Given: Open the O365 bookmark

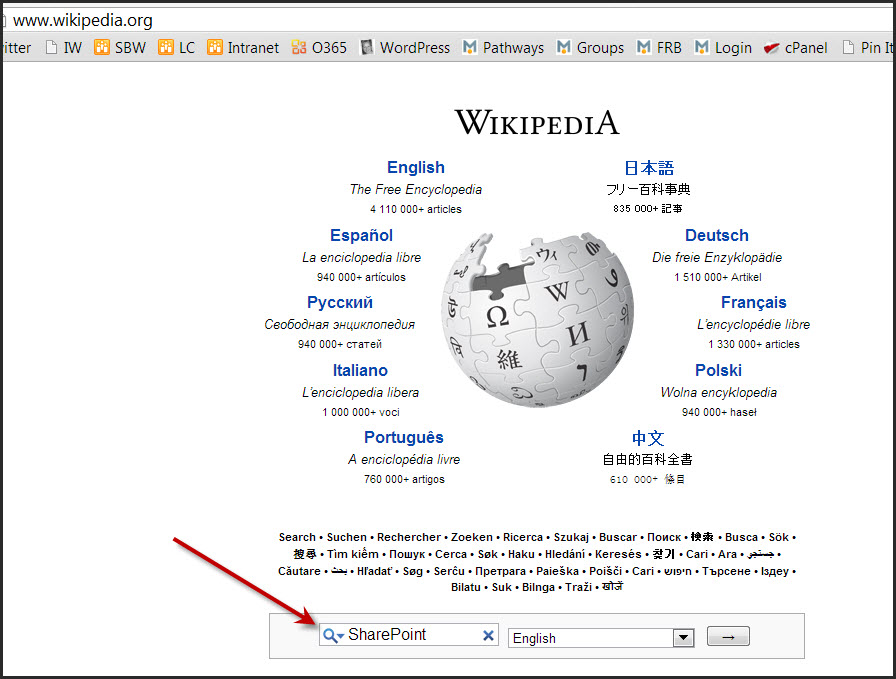Looking at the screenshot, I should [x=320, y=47].
